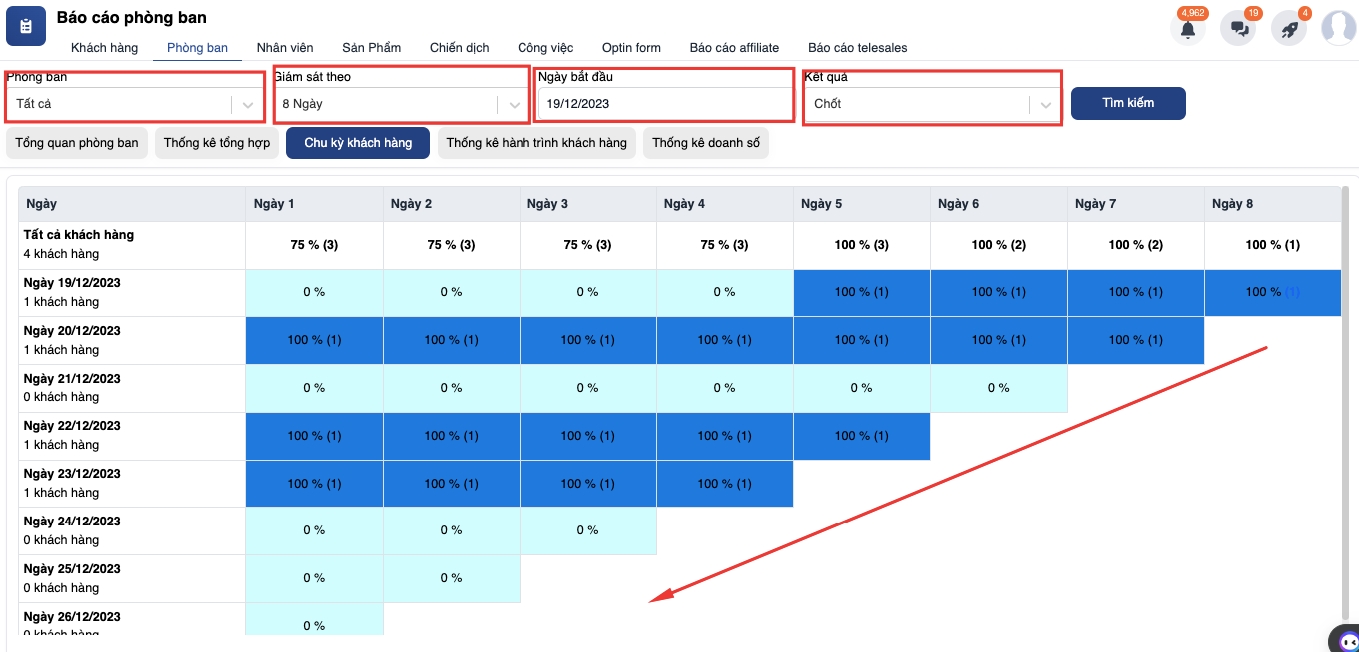Expand the Kết quả dropdown
This screenshot has width=1359, height=652.
click(1045, 104)
